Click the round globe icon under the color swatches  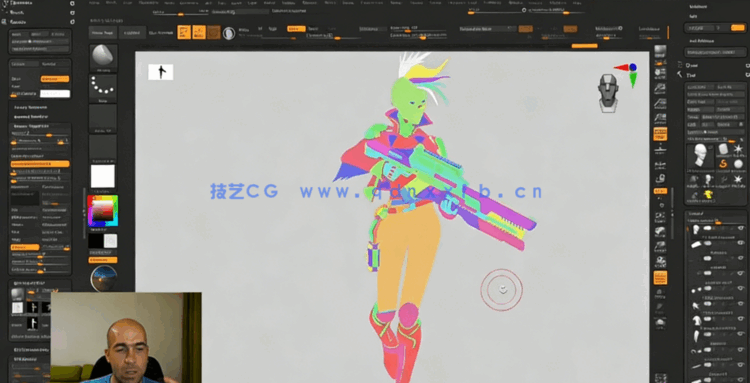pyautogui.click(x=103, y=279)
